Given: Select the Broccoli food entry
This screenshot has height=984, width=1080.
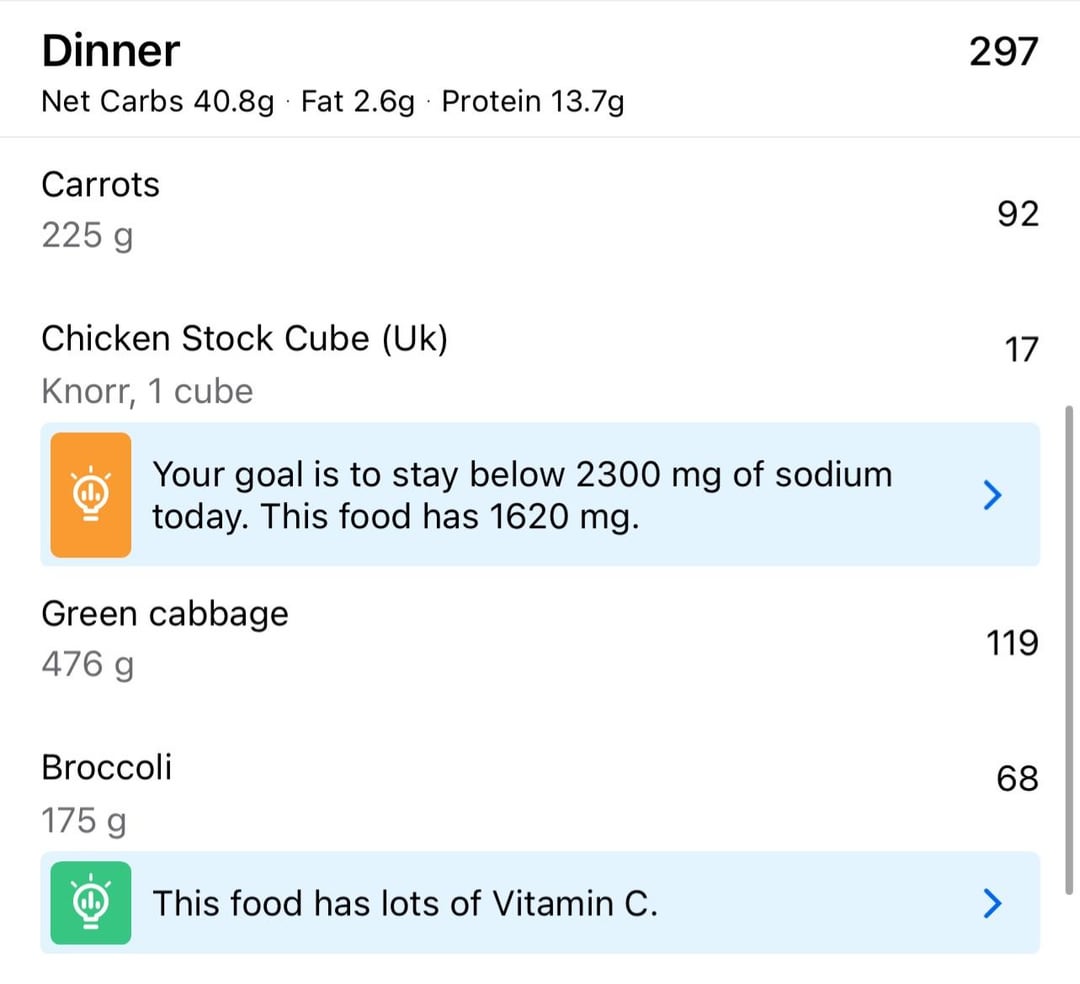Looking at the screenshot, I should tap(540, 793).
